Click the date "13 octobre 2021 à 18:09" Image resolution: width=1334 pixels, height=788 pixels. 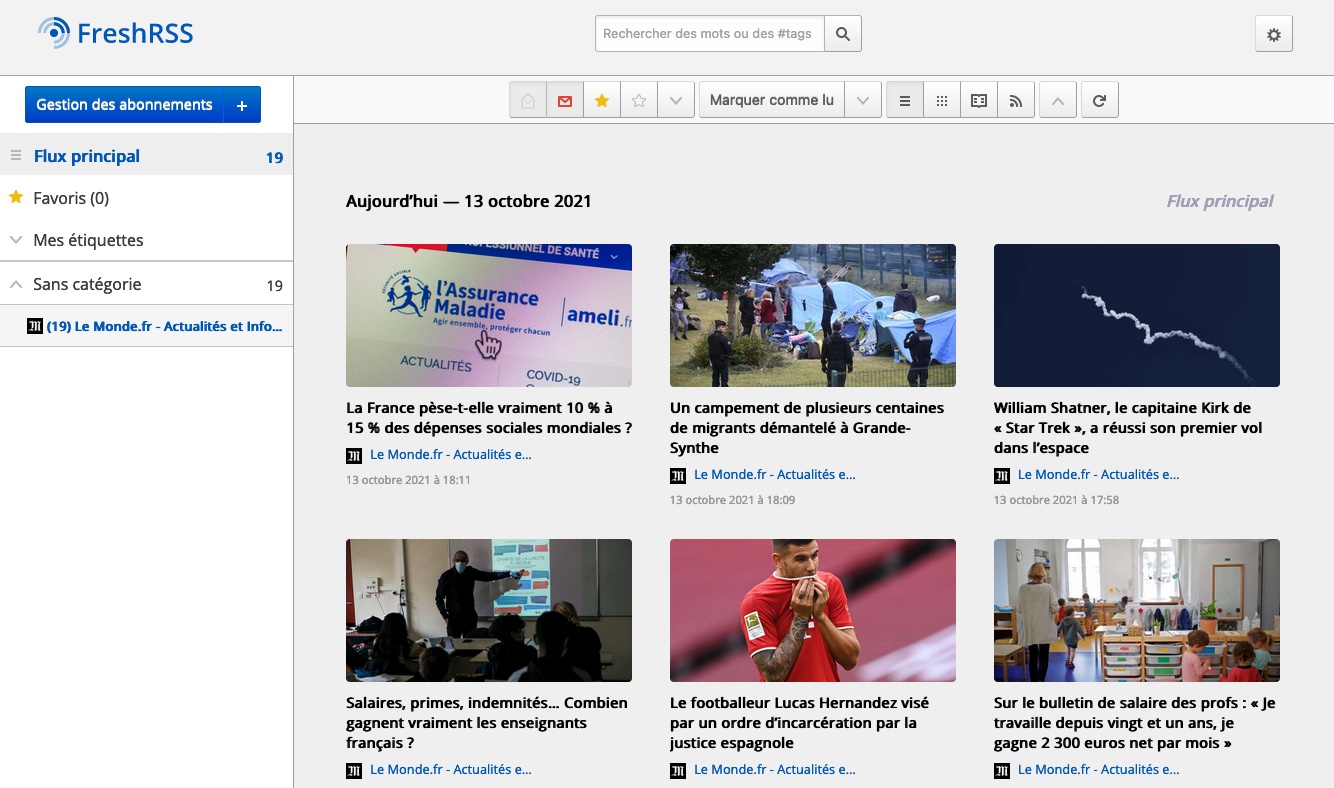[732, 500]
